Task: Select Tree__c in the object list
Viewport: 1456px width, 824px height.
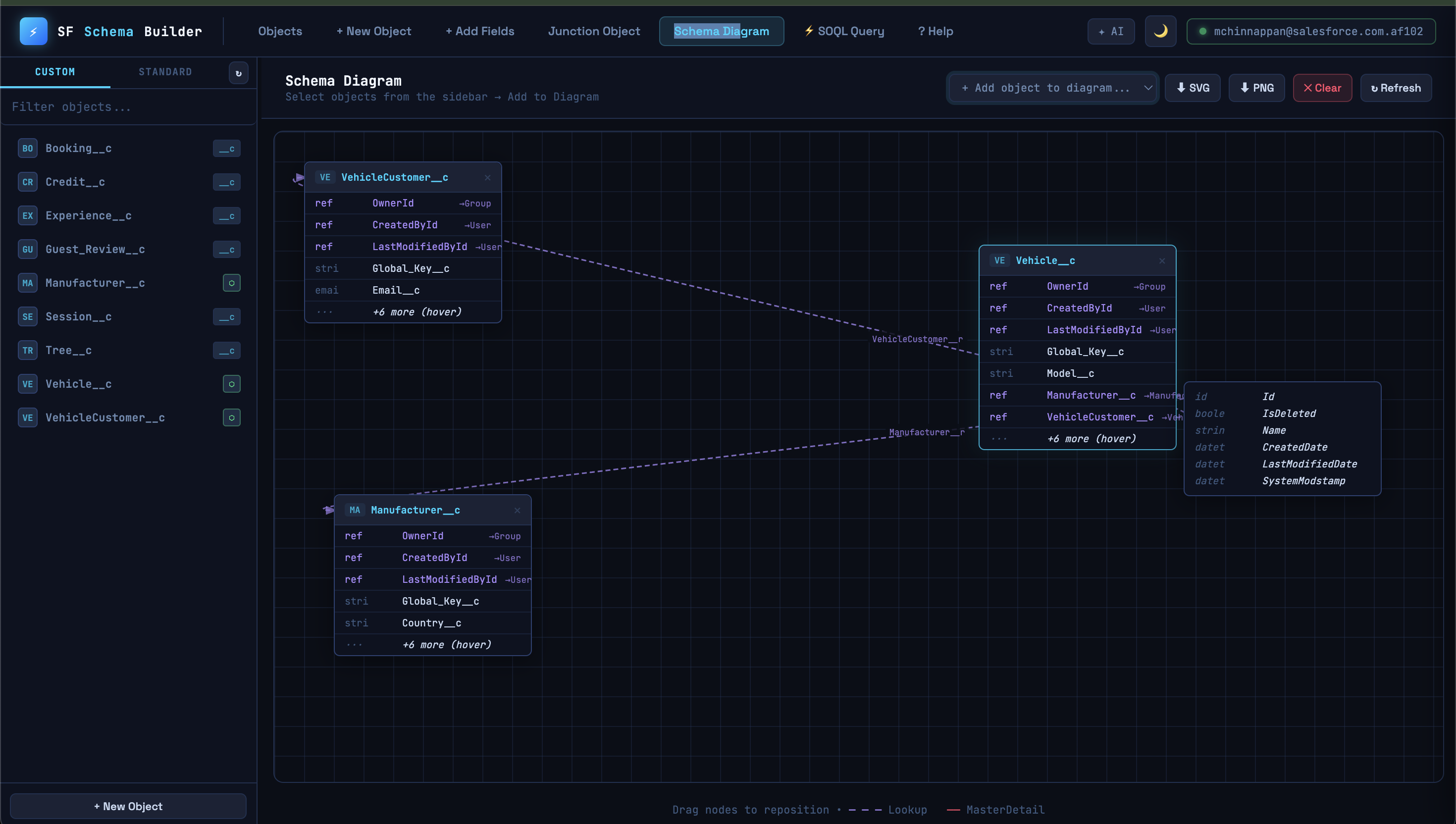Action: point(128,350)
